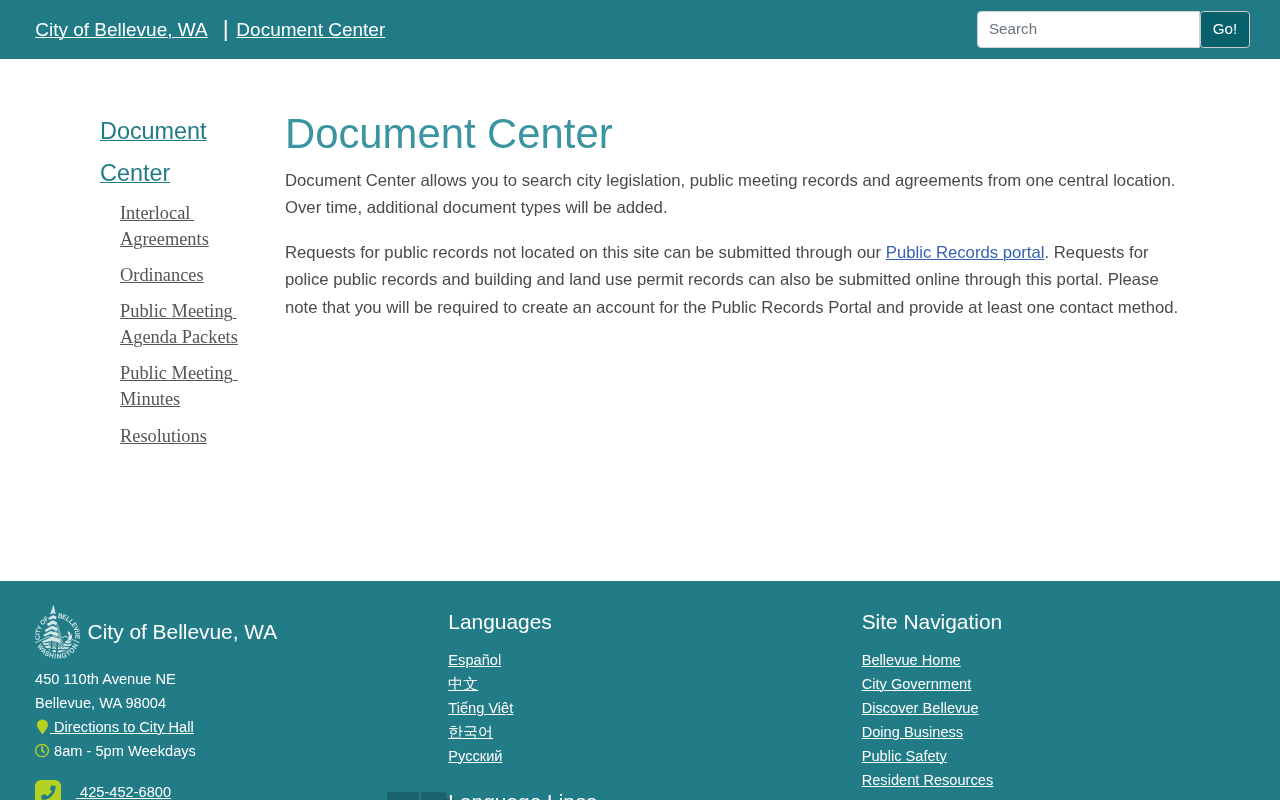Click the Go! search button
Viewport: 1280px width, 800px height.
[x=1225, y=29]
